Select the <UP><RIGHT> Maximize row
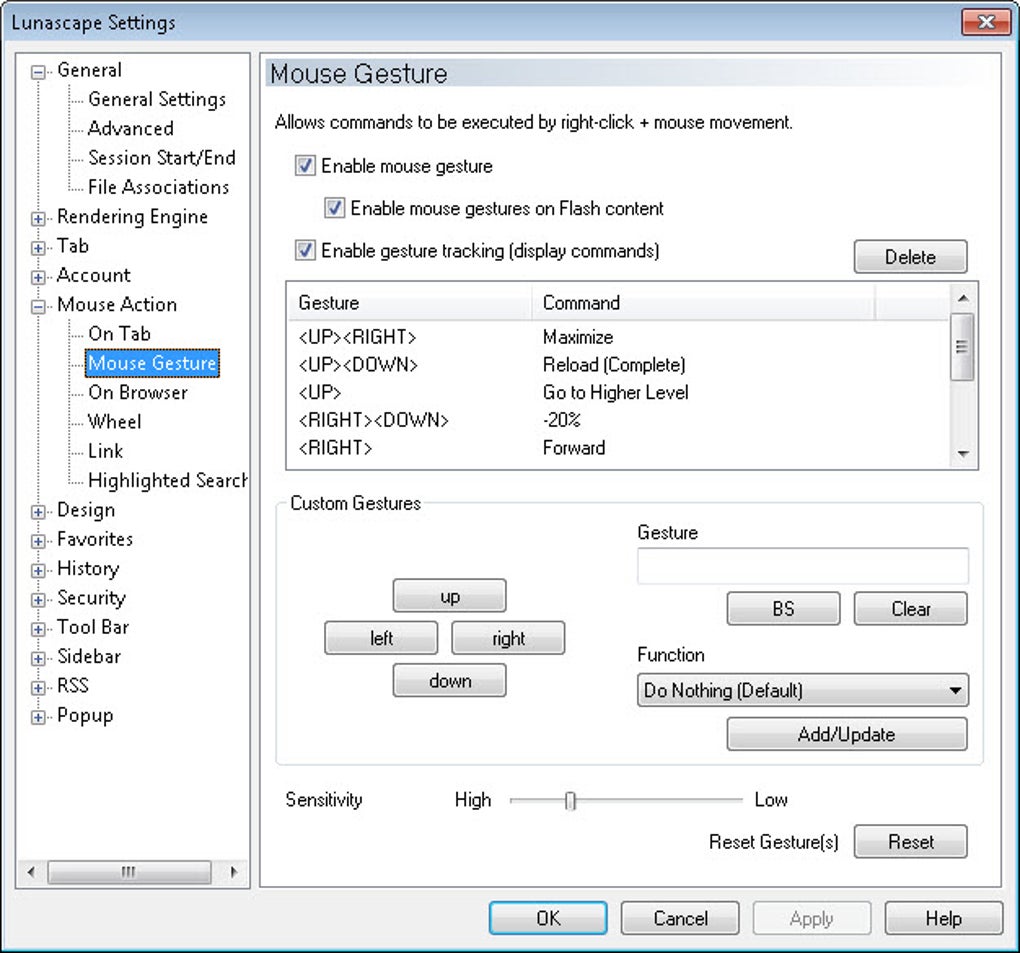This screenshot has width=1020, height=953. (618, 337)
